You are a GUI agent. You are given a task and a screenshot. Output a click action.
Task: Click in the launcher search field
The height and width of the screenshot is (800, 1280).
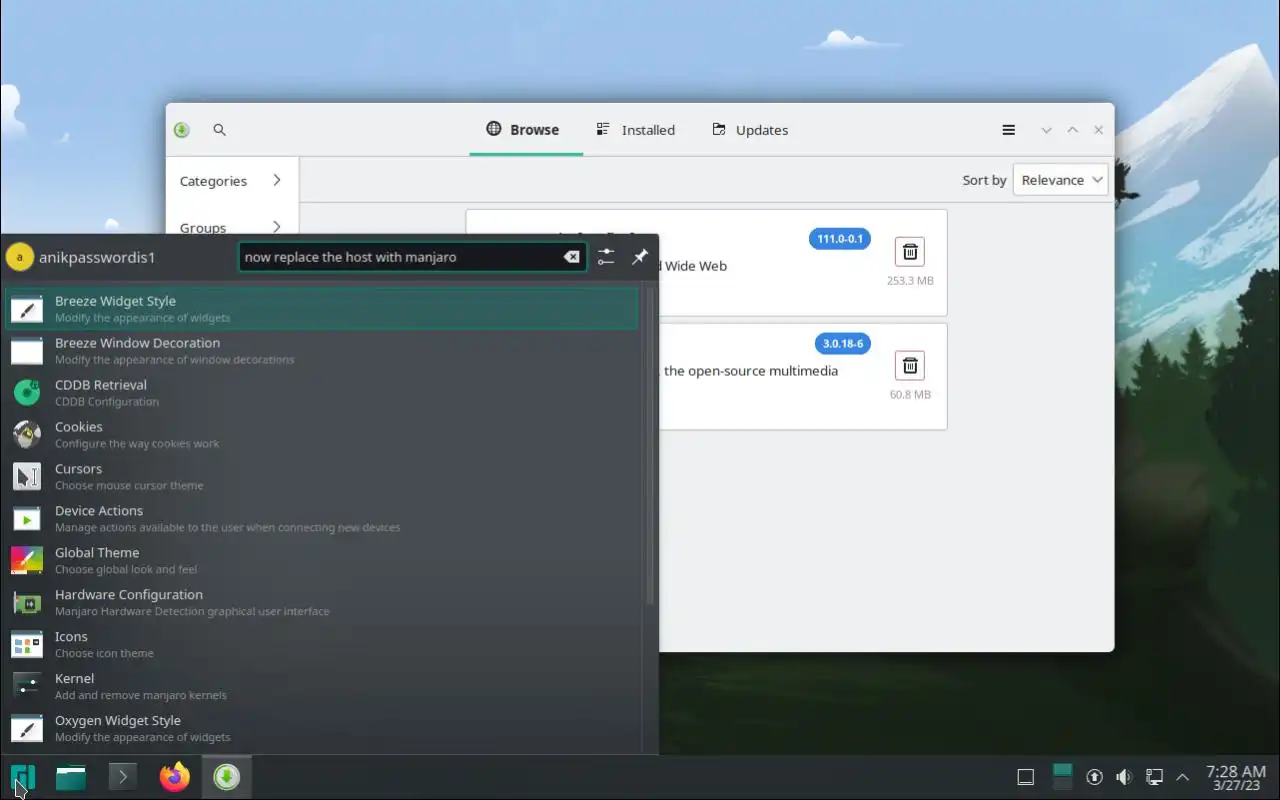tap(412, 257)
